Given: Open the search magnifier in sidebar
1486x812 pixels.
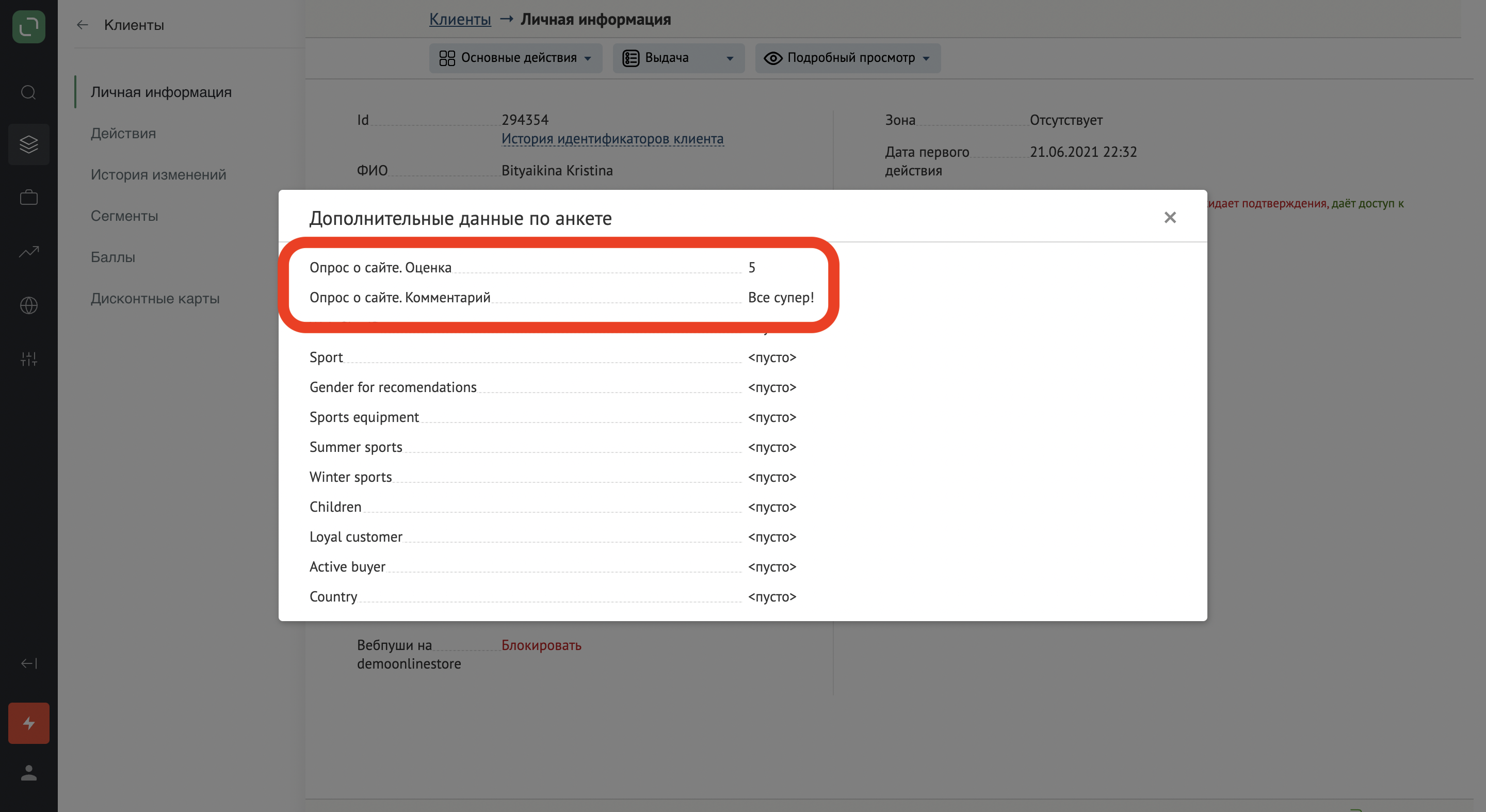Looking at the screenshot, I should click(29, 92).
